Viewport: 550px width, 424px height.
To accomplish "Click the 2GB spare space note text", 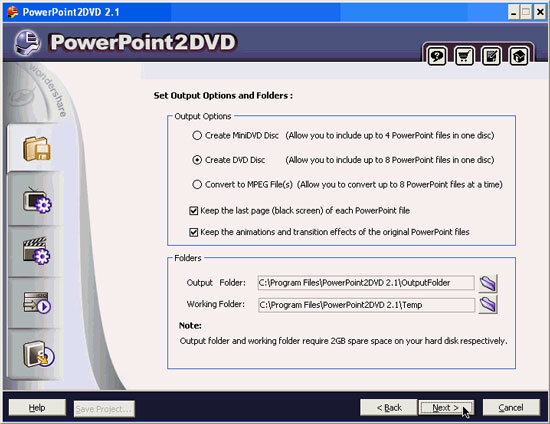I will click(x=343, y=341).
